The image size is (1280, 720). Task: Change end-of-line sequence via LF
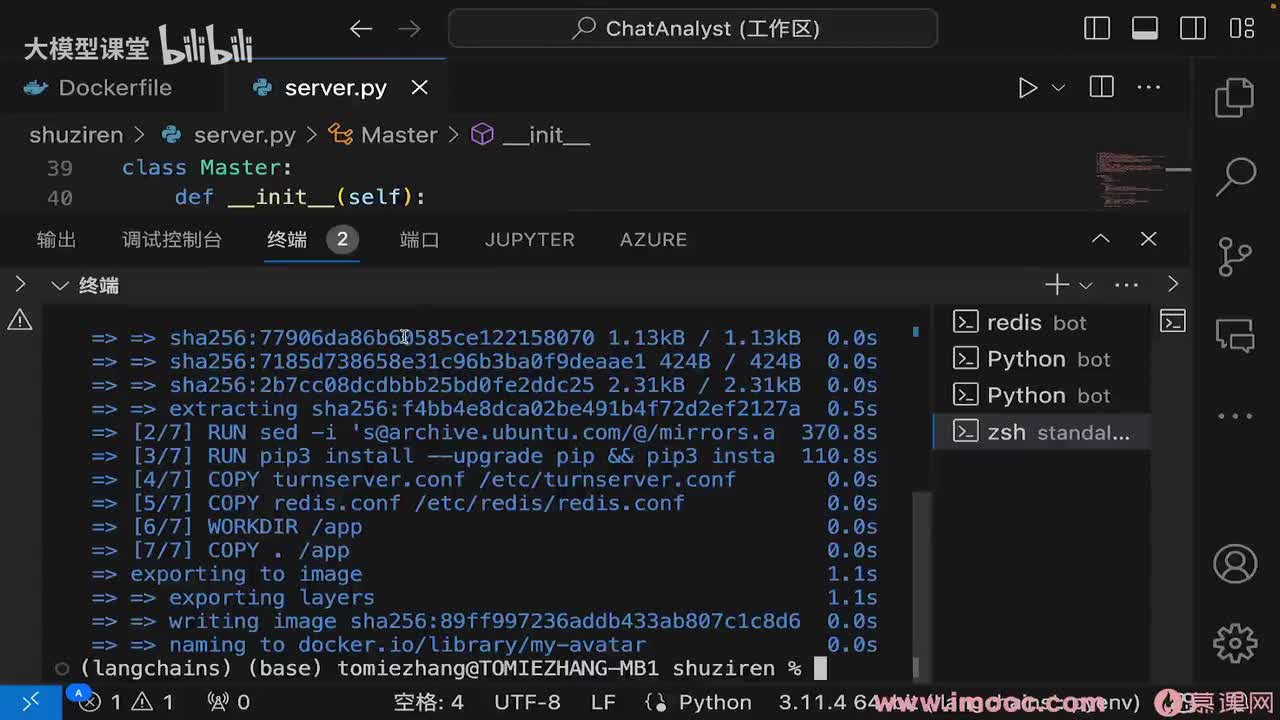click(x=603, y=702)
